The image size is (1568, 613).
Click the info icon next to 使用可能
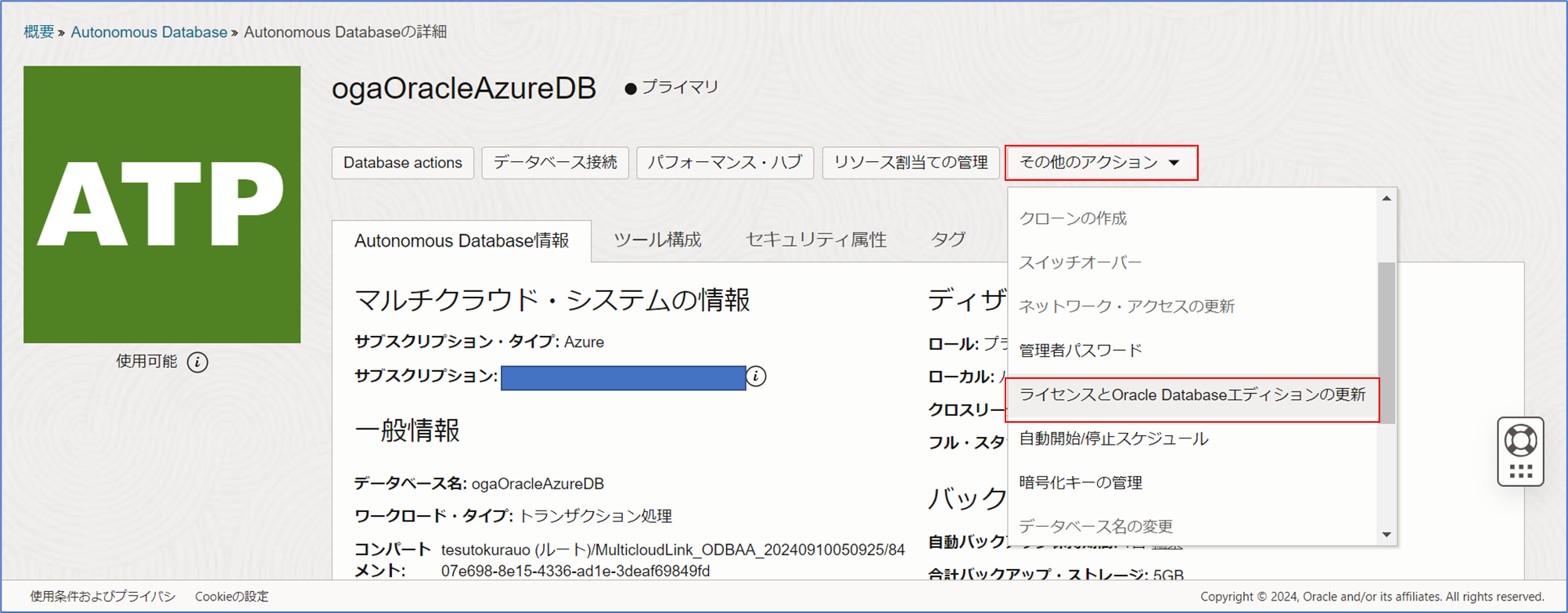coord(198,362)
